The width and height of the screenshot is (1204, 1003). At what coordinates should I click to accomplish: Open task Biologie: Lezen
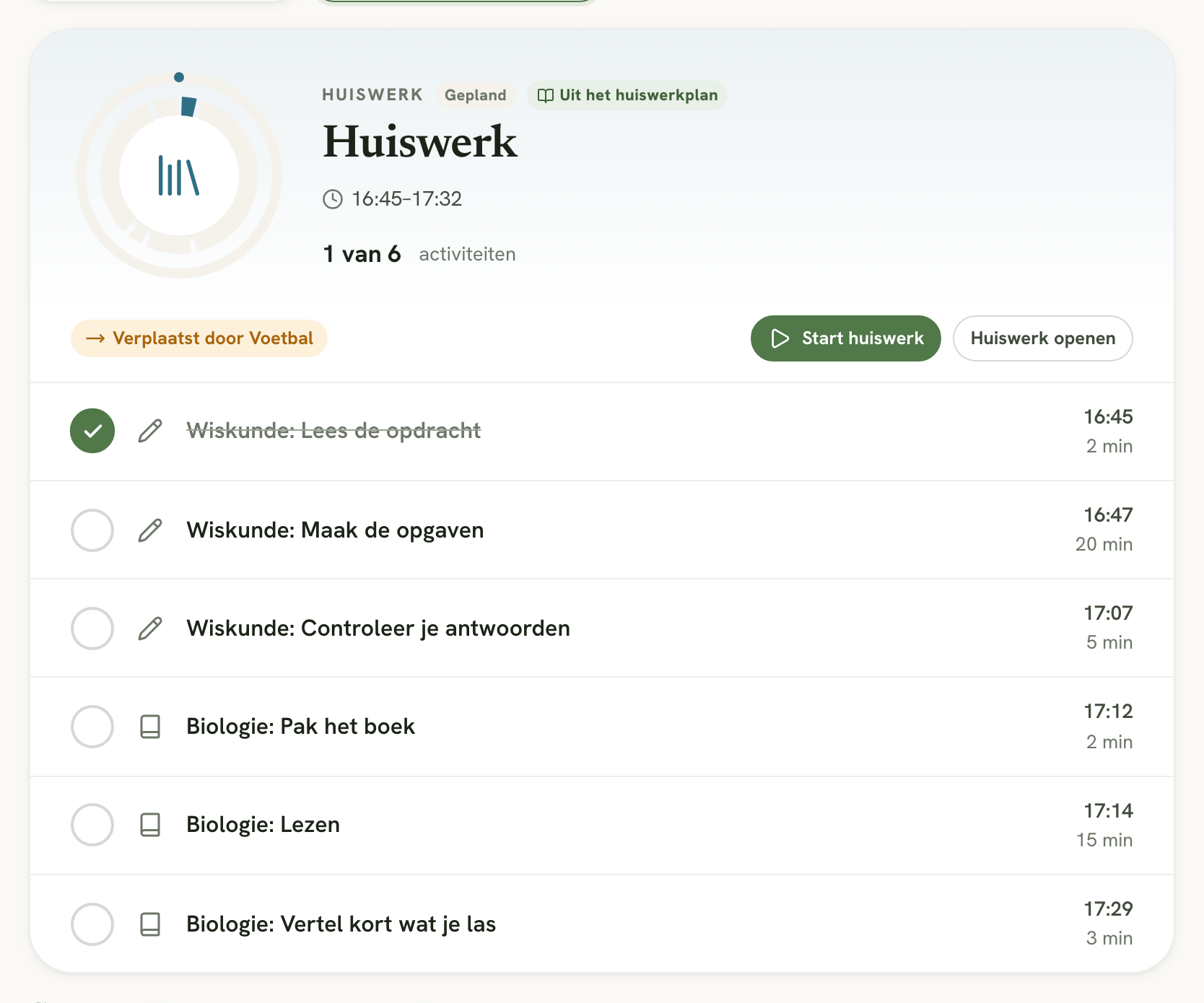click(x=263, y=825)
